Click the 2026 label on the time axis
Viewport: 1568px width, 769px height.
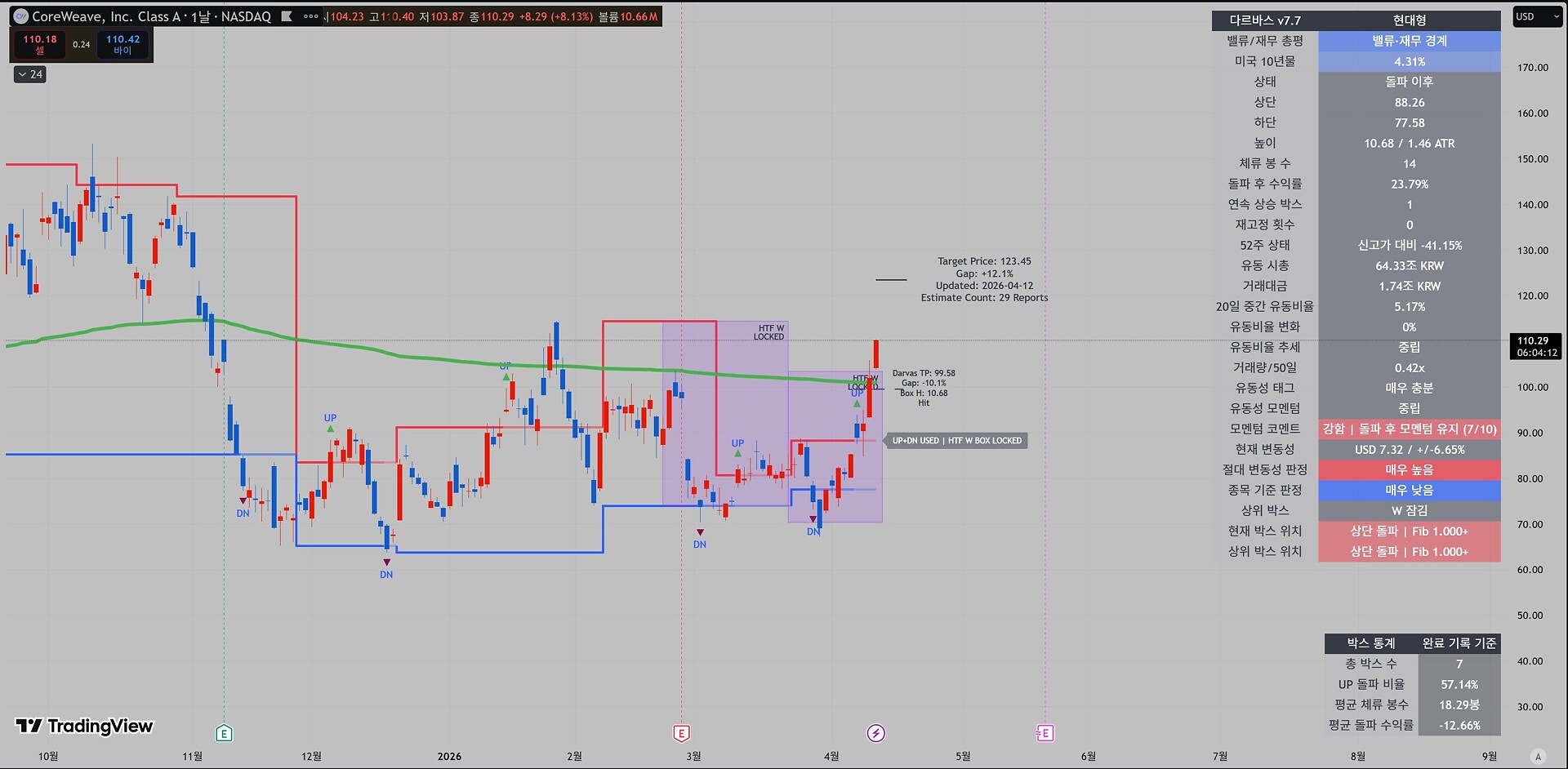pyautogui.click(x=449, y=757)
